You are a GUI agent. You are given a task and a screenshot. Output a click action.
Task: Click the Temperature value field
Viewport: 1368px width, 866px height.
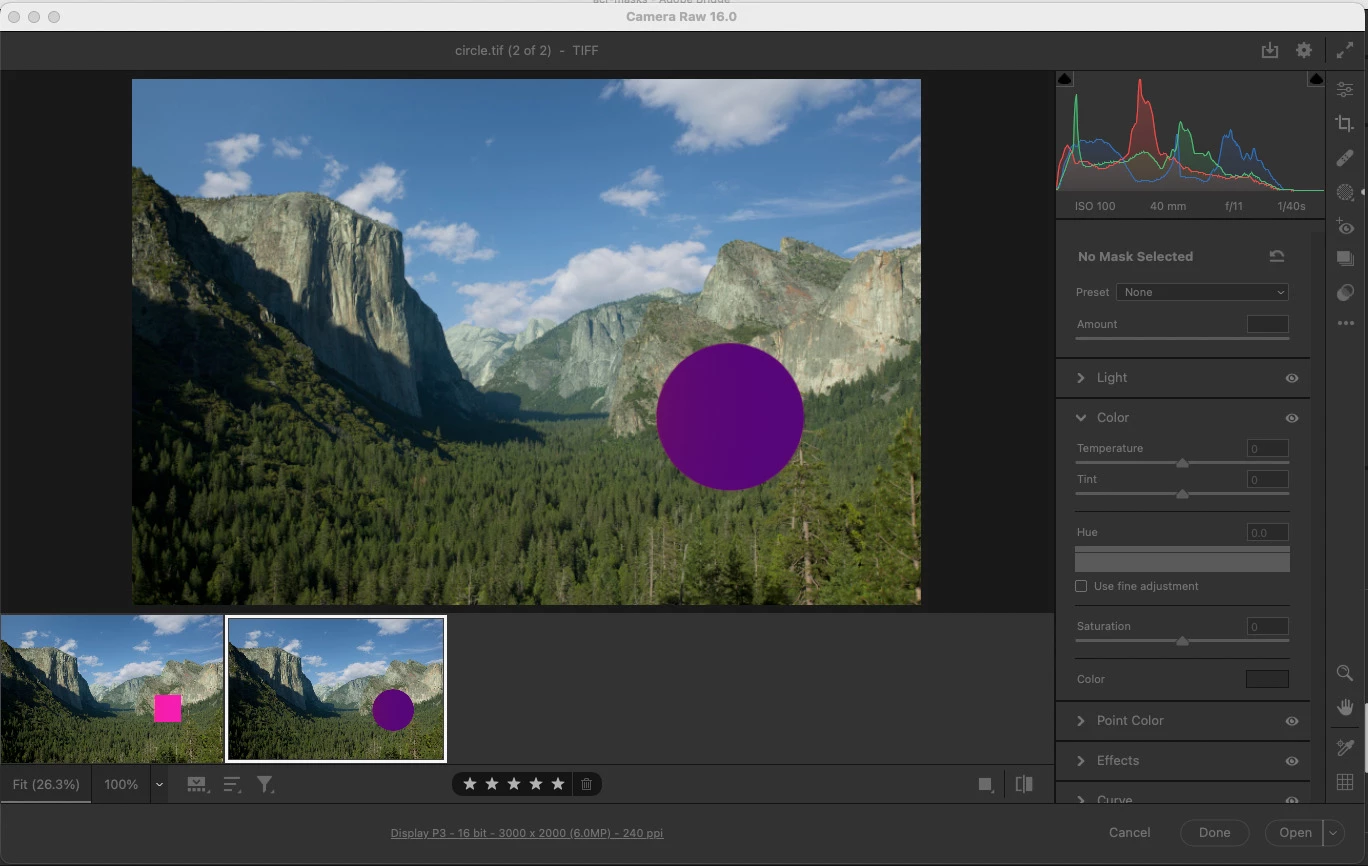click(x=1267, y=448)
